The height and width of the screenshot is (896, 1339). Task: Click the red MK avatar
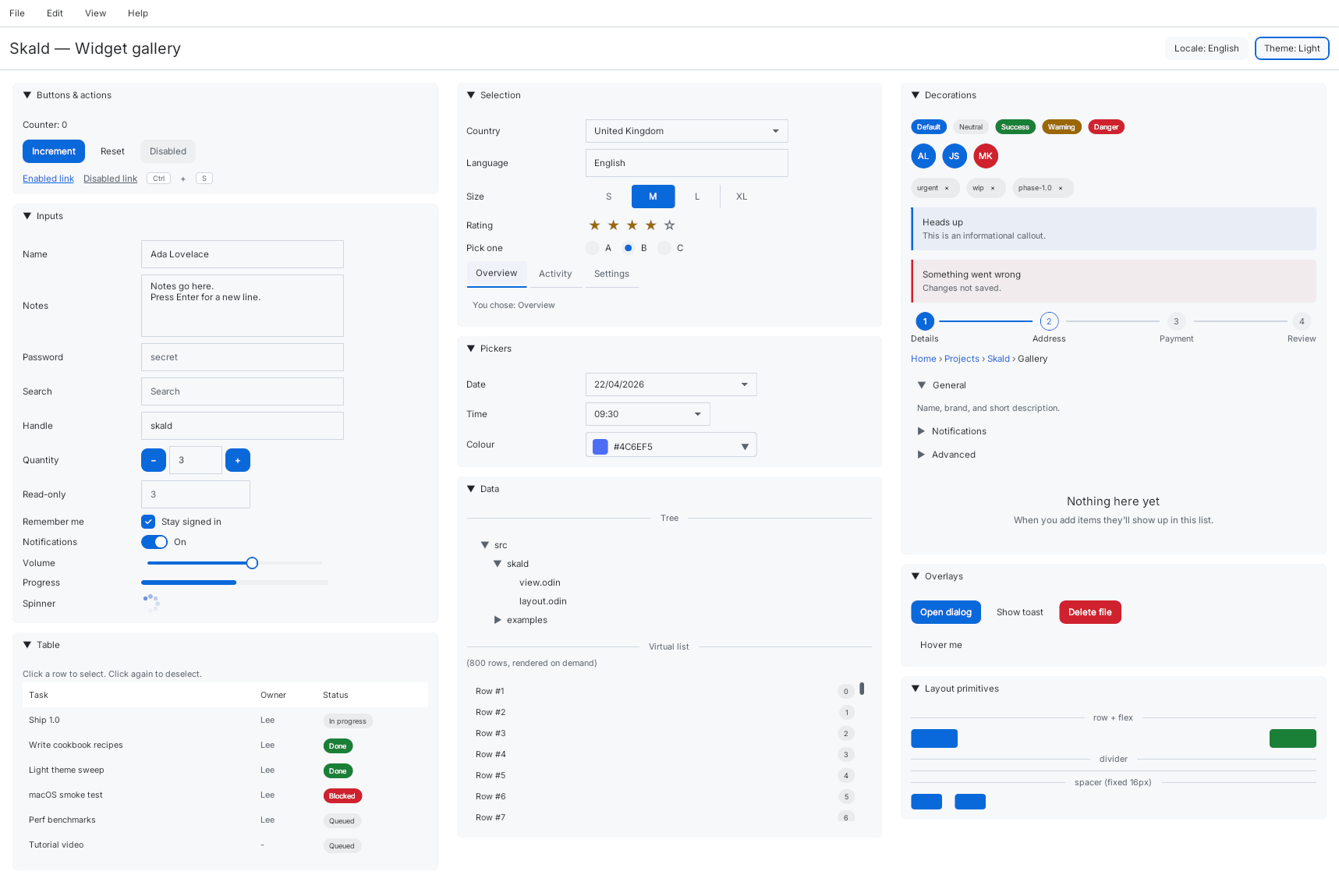pos(986,156)
